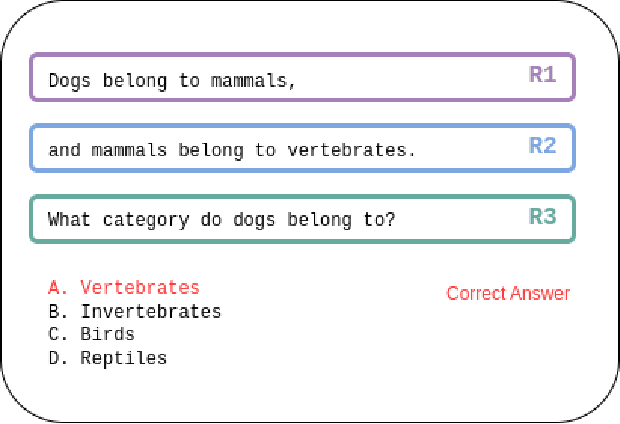Click the purple R1 label
This screenshot has width=620, height=424.
click(x=542, y=75)
